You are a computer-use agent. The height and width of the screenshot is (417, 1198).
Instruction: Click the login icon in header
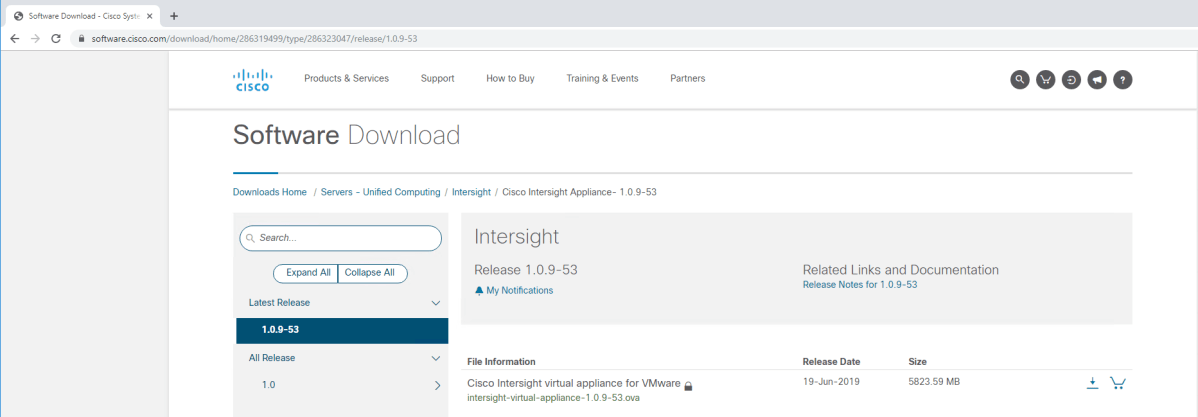click(1071, 80)
